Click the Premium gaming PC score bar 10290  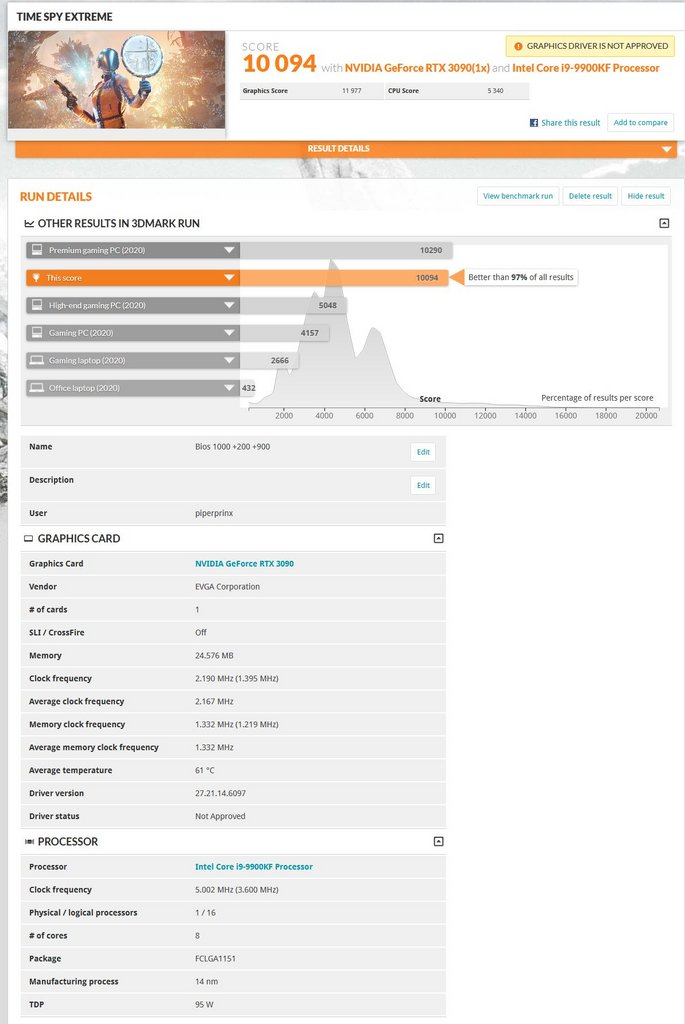coord(346,250)
